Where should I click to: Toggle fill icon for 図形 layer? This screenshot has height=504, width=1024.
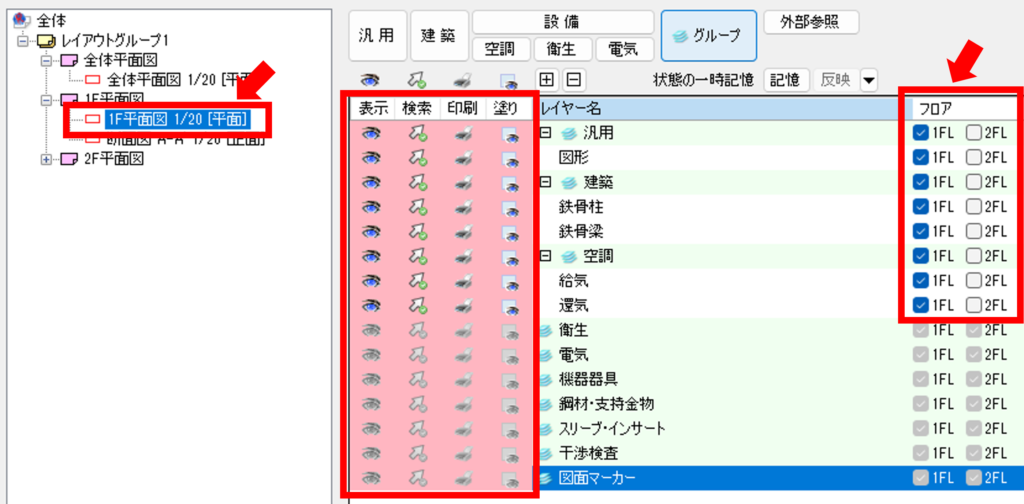point(509,157)
